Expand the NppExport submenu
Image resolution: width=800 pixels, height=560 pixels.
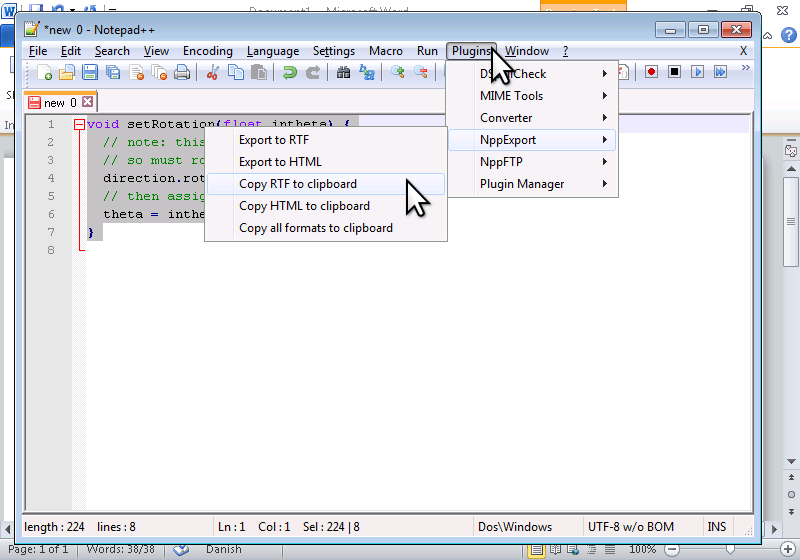[532, 140]
